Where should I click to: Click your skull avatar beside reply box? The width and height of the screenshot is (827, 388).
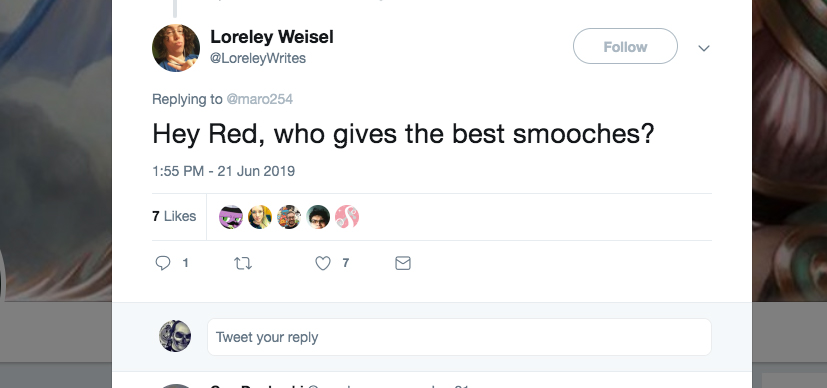[x=175, y=336]
